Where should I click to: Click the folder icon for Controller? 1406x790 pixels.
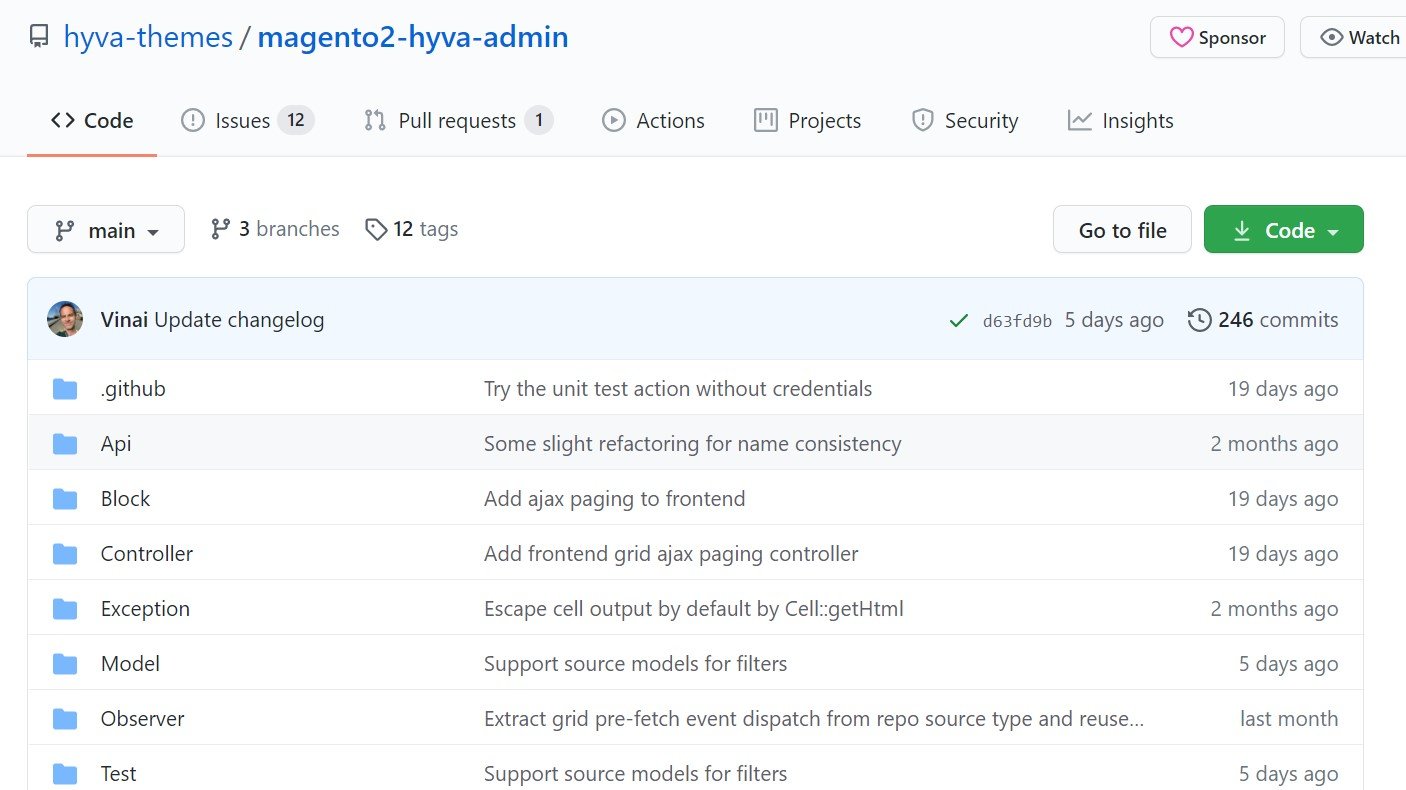[x=65, y=554]
